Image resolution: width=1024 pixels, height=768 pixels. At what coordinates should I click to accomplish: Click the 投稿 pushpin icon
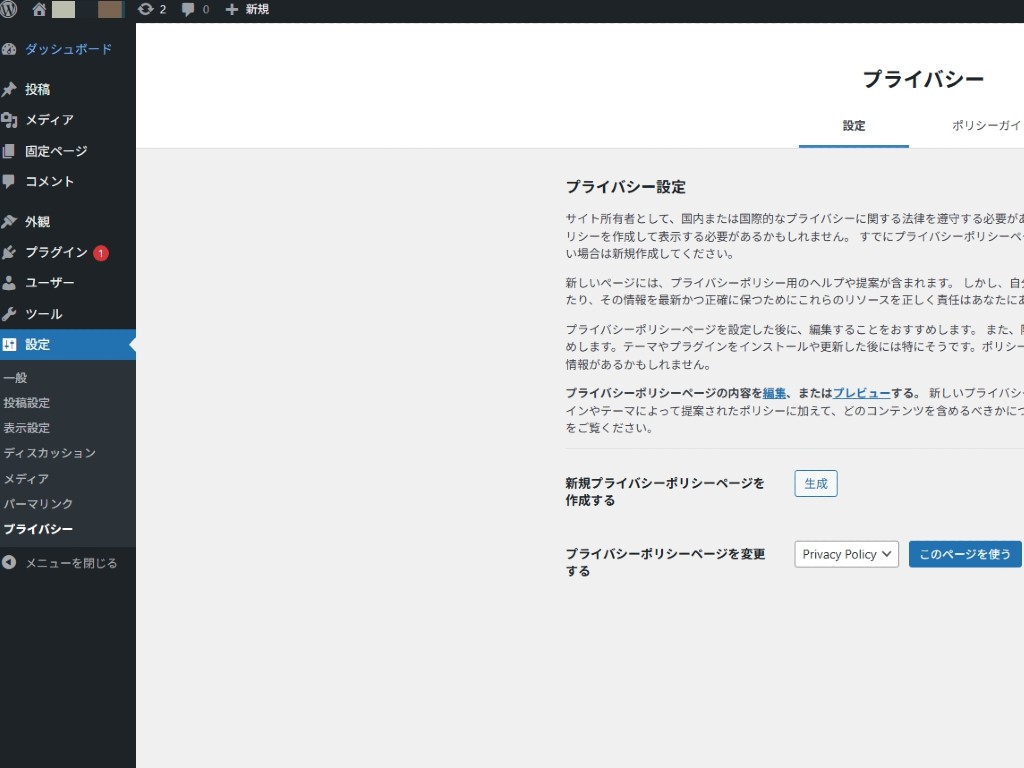(9, 89)
